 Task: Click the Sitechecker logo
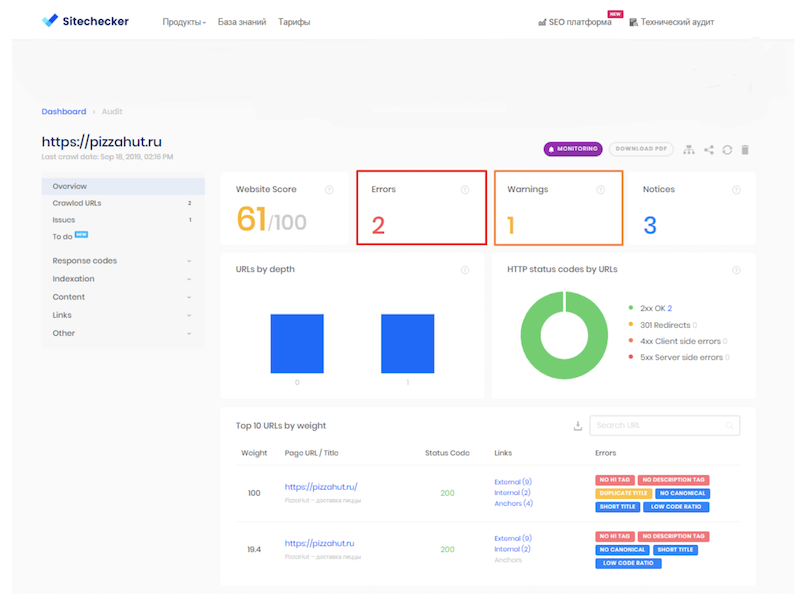point(85,21)
